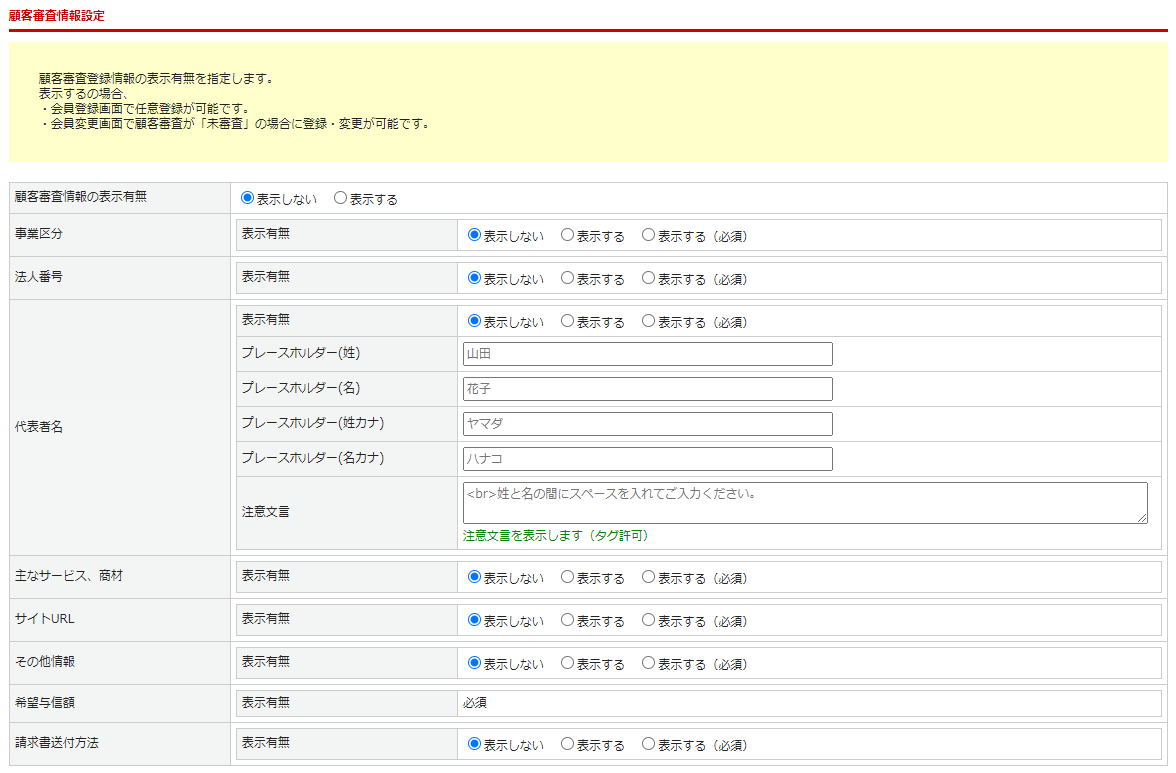Choose 表示する for 法人番号
Image resolution: width=1176 pixels, height=773 pixels.
[x=567, y=278]
